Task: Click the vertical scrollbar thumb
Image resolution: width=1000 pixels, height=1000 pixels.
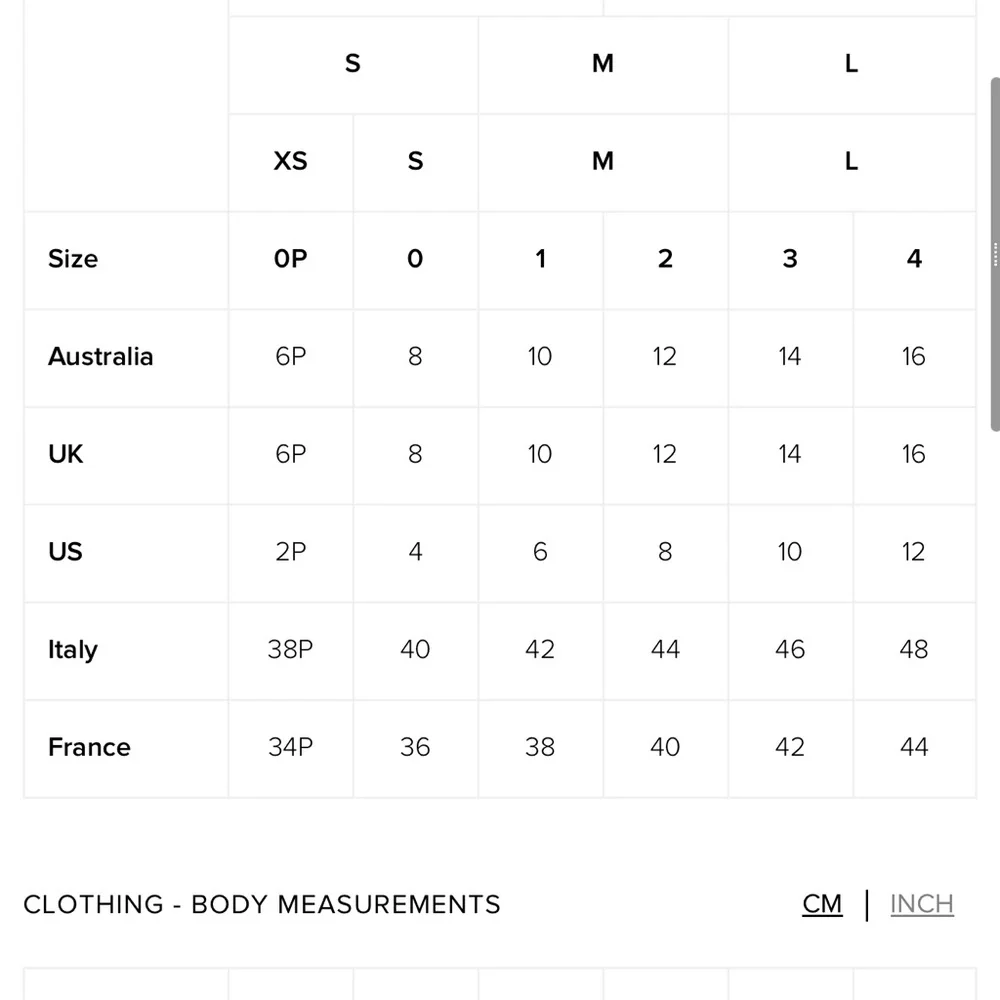Action: 994,255
